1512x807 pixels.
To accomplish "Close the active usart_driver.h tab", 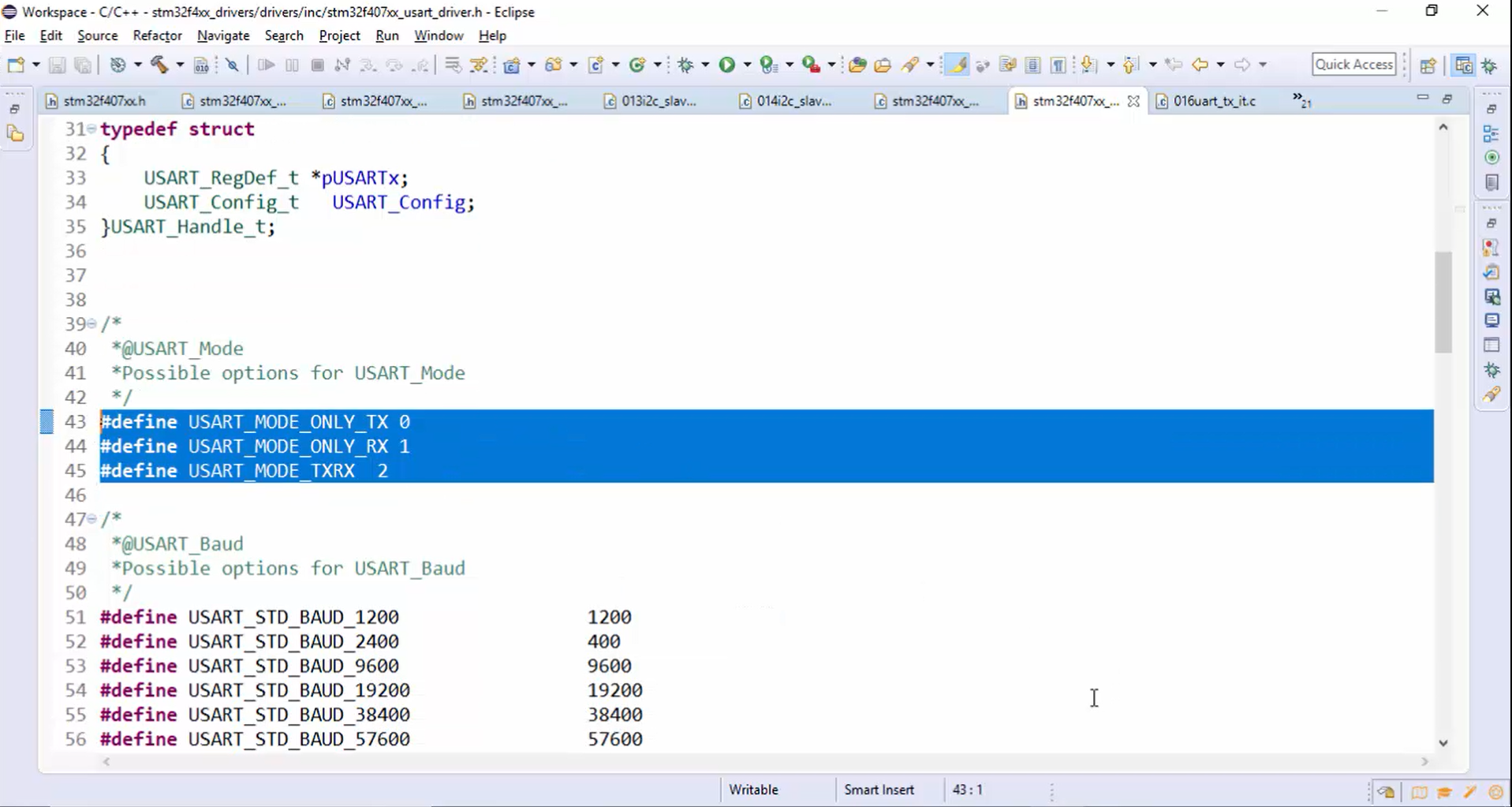I will 1133,101.
